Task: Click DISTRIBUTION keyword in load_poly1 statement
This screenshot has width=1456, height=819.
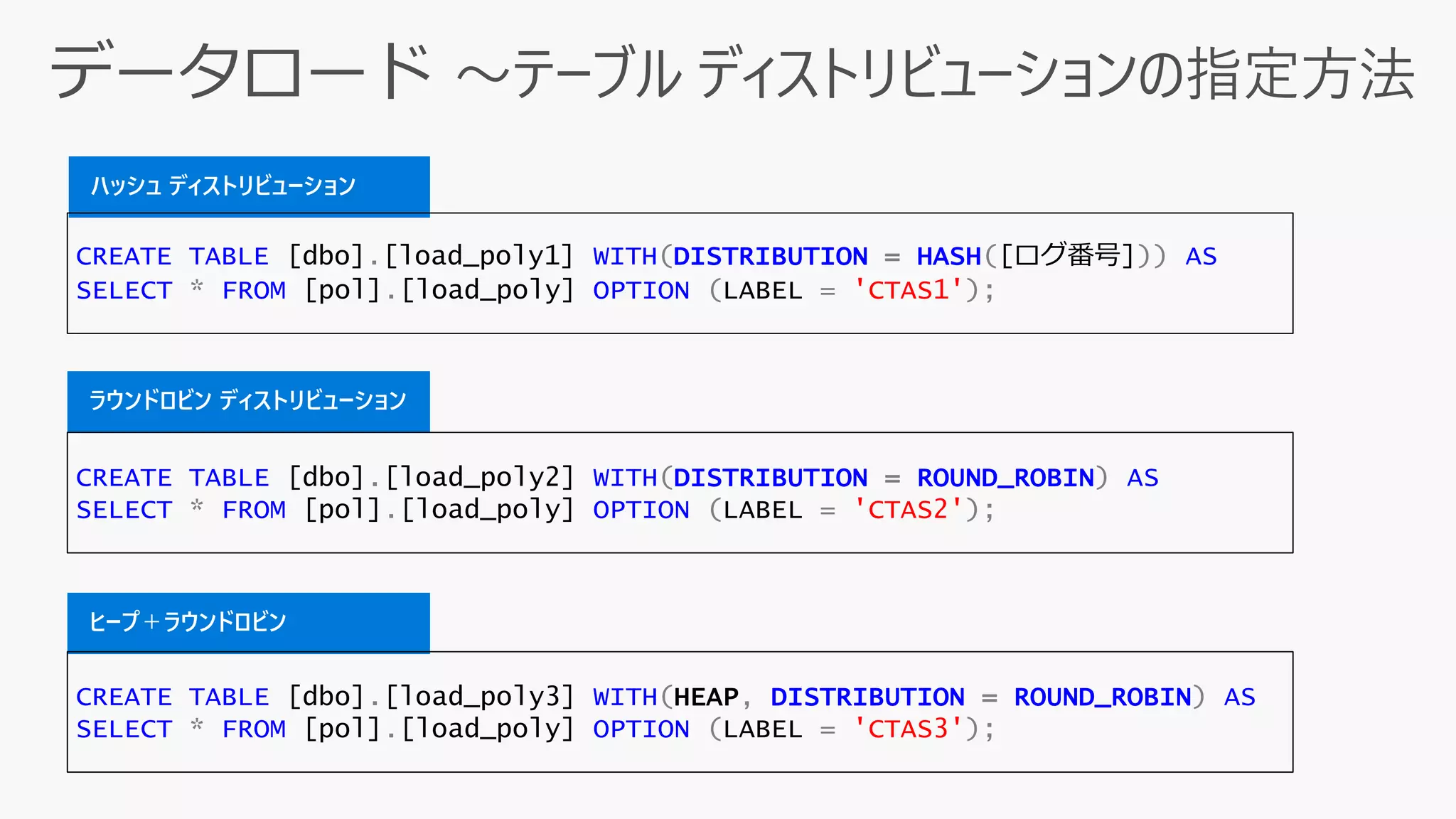Action: point(771,257)
